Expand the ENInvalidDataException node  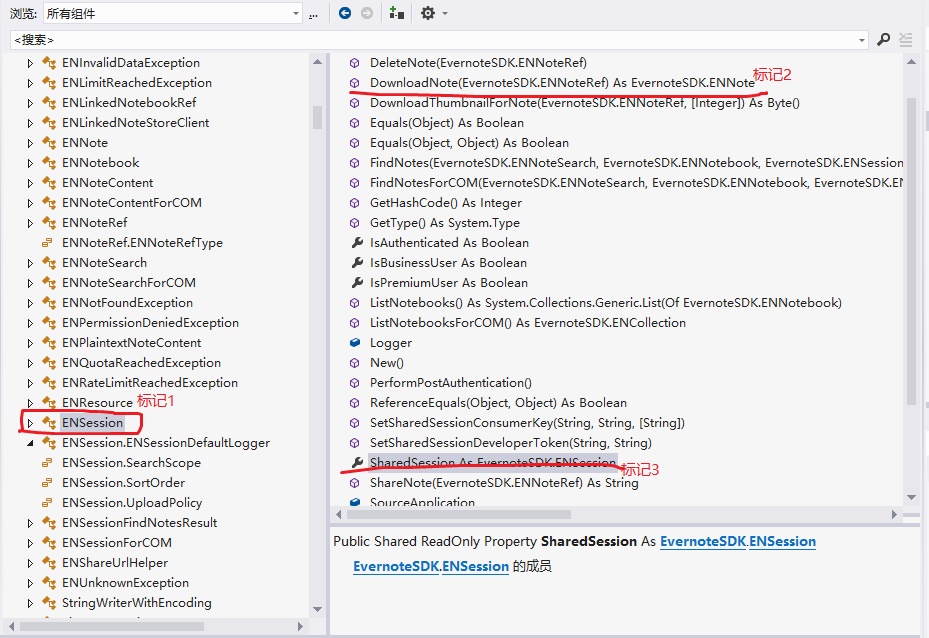coord(30,63)
